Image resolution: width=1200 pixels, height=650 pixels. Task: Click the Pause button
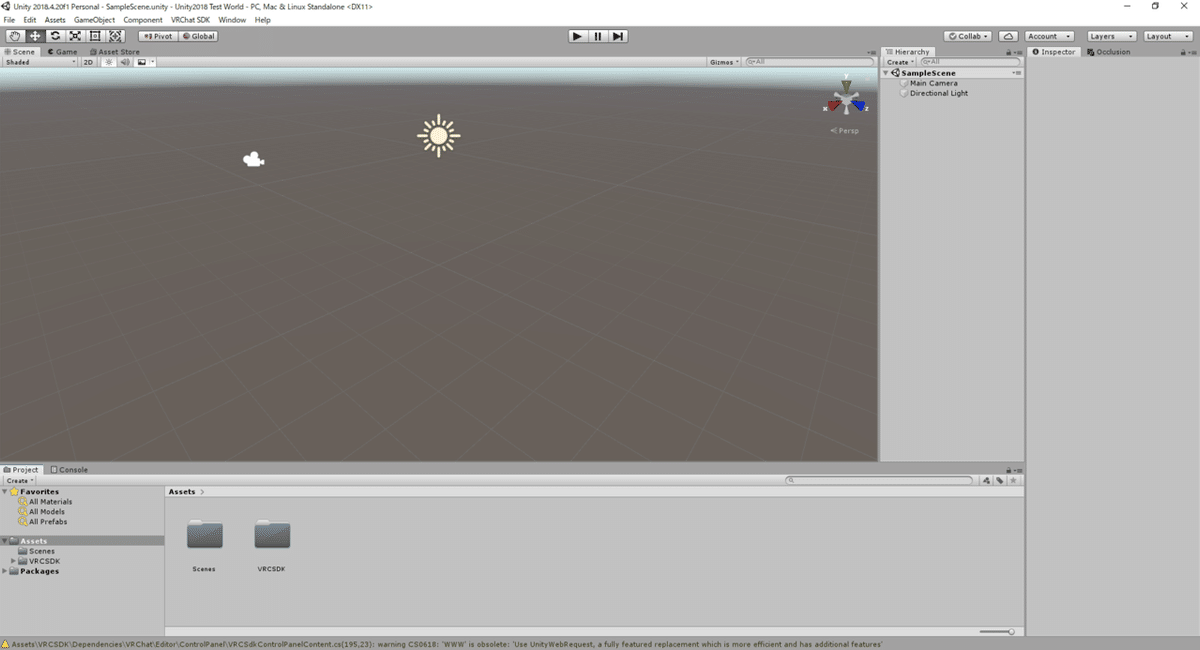597,36
